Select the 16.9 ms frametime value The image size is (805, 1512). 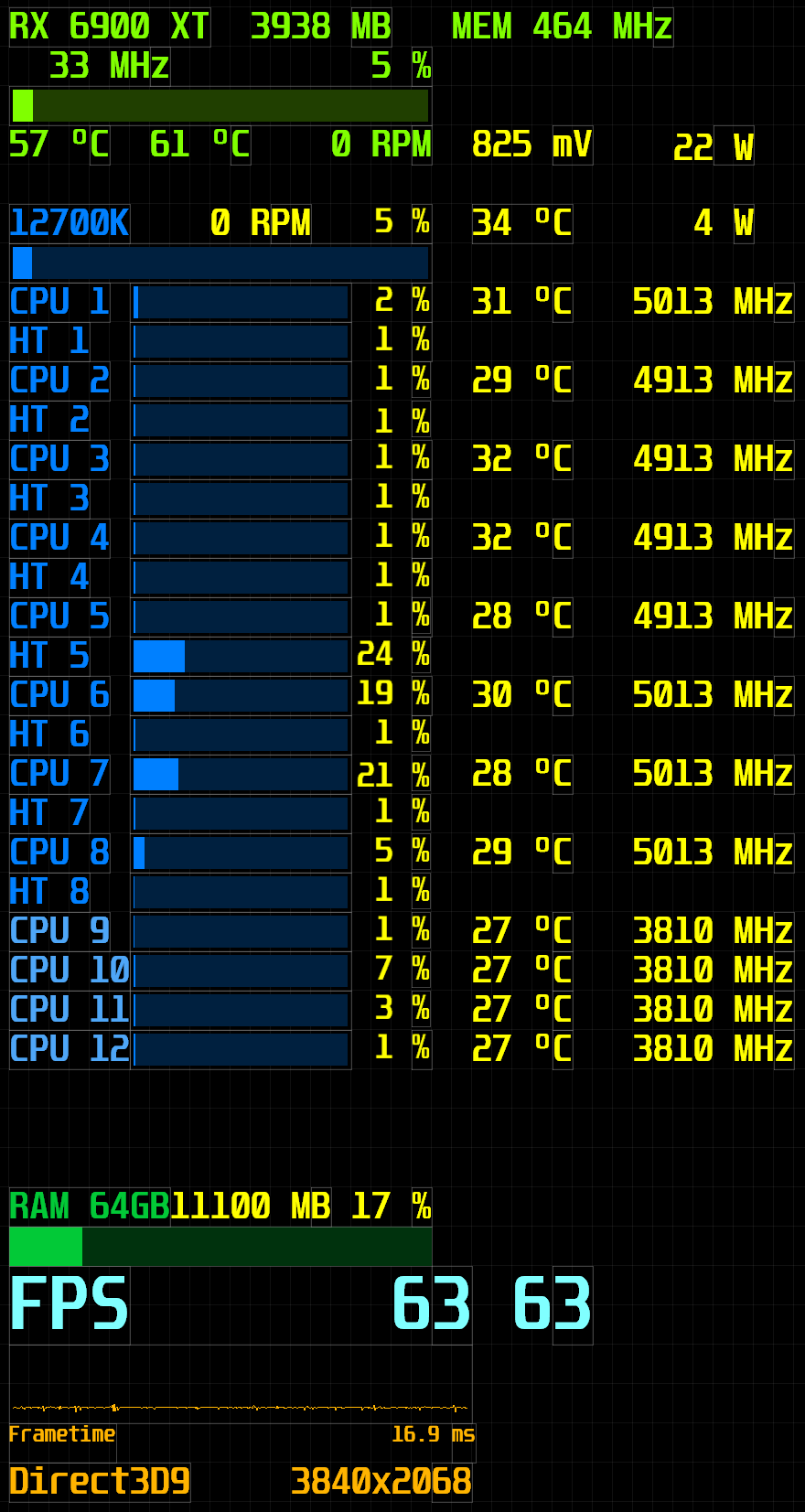pyautogui.click(x=433, y=1434)
